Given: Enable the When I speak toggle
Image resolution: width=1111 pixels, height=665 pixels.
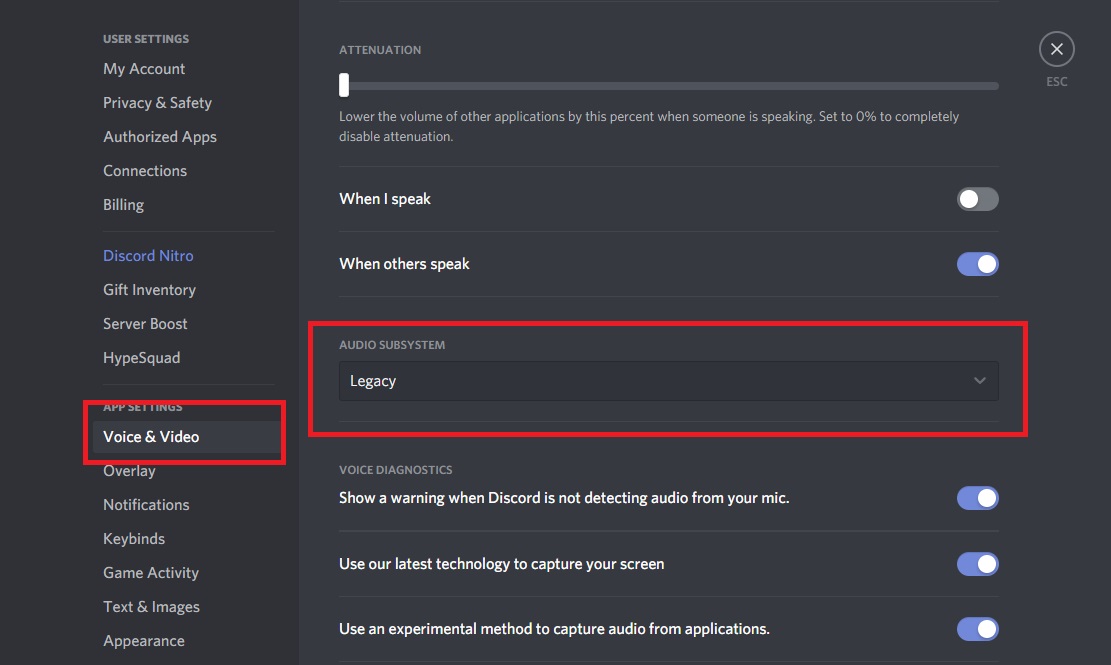Looking at the screenshot, I should click(x=977, y=199).
